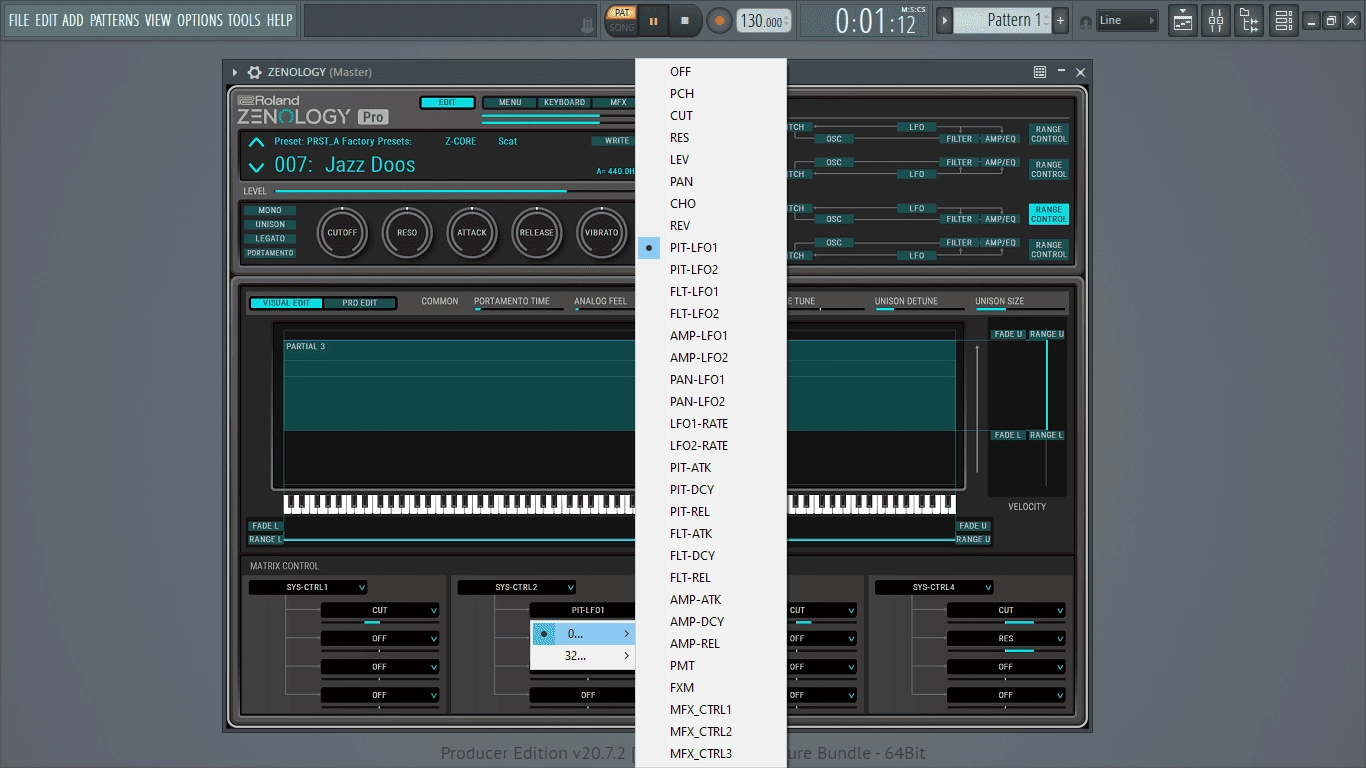1366x768 pixels.
Task: Click the RESO knob
Action: click(x=407, y=232)
